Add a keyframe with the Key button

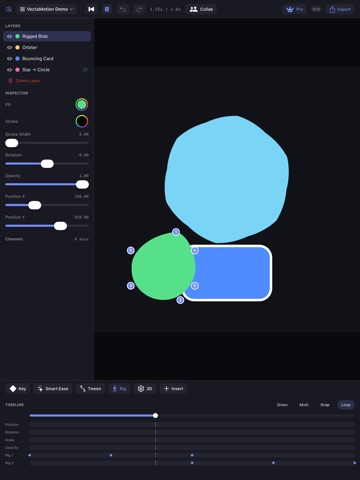click(x=18, y=389)
